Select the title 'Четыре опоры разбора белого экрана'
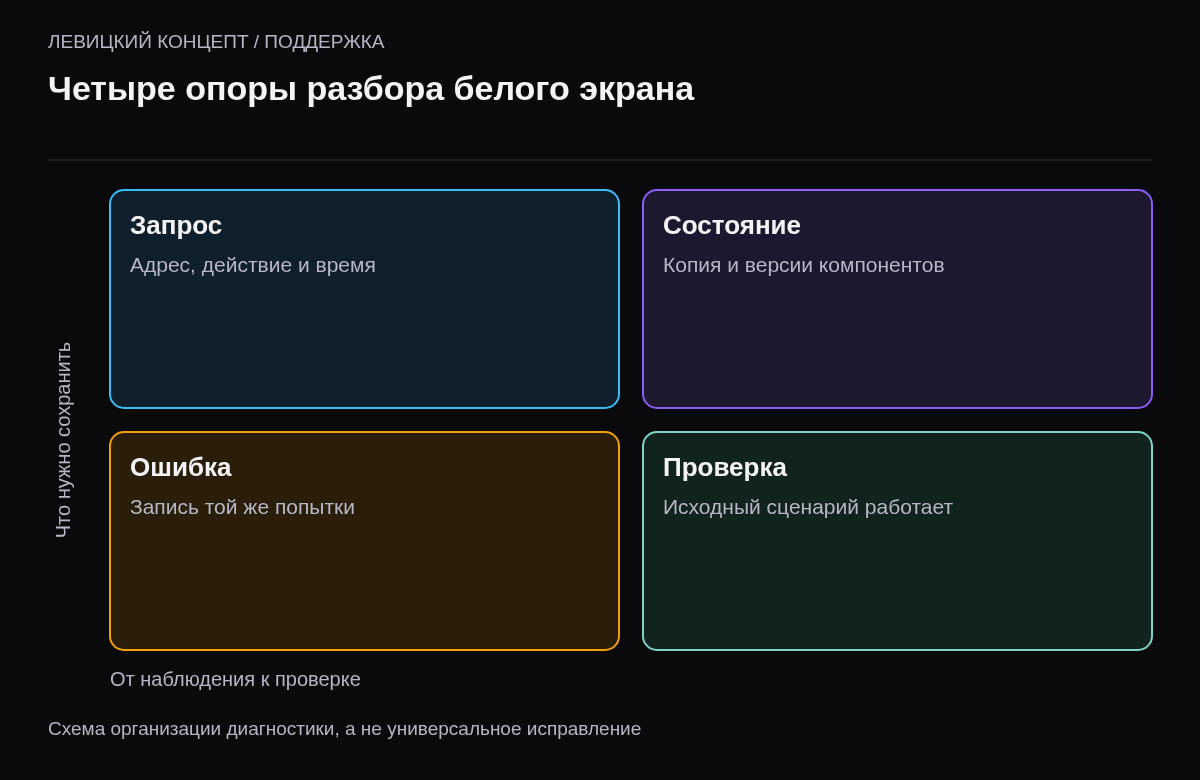 [x=371, y=89]
